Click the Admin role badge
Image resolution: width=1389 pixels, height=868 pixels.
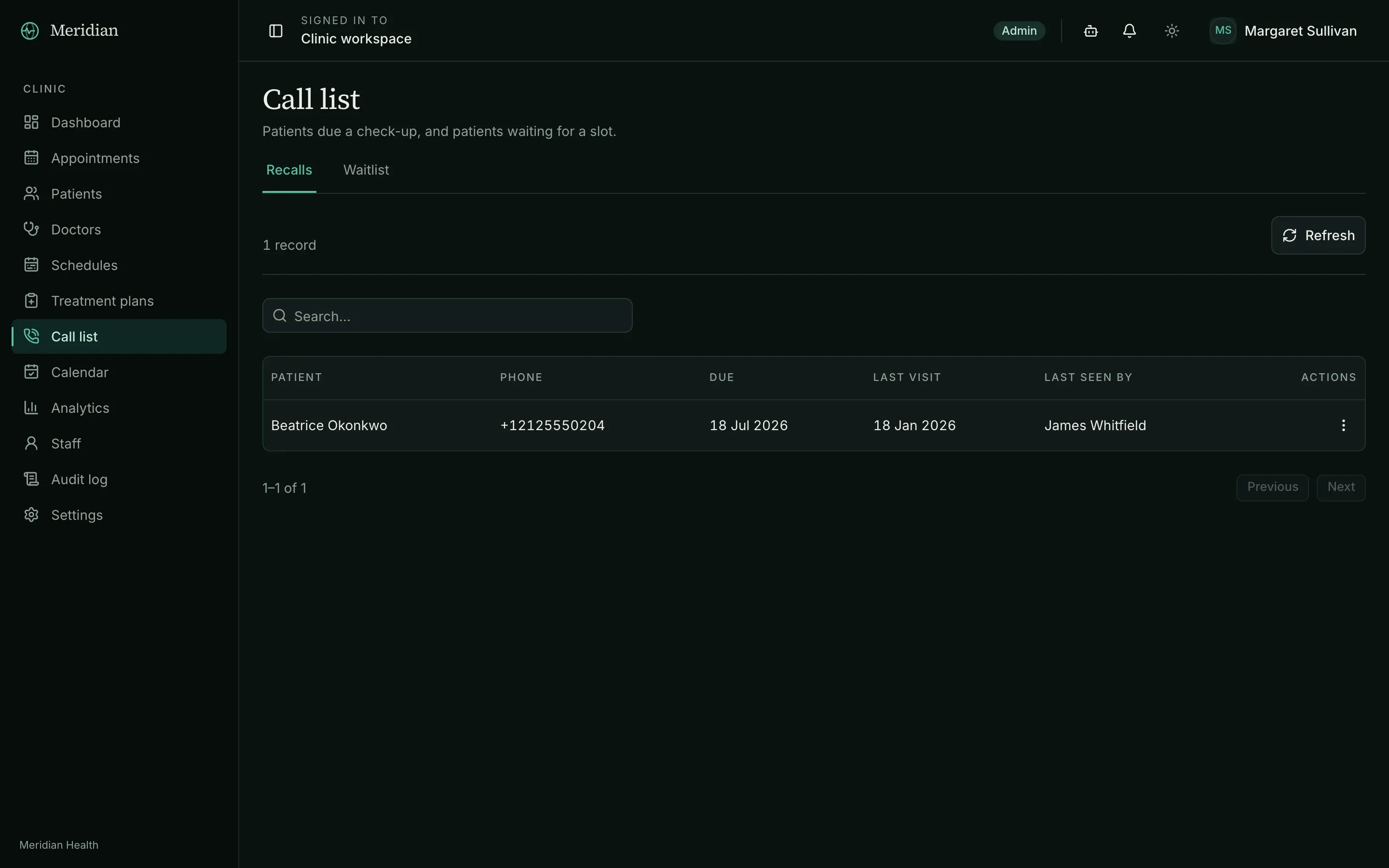tap(1019, 31)
